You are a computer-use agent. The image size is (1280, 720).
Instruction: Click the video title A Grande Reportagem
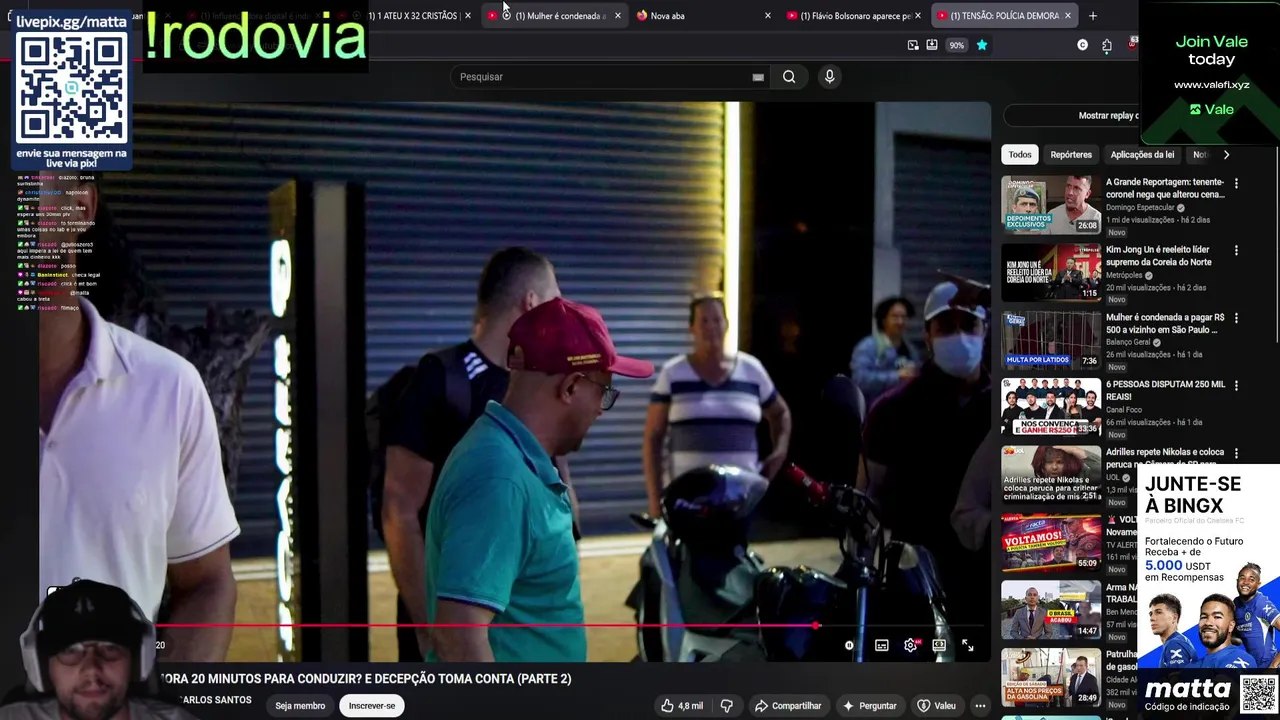coord(1165,188)
